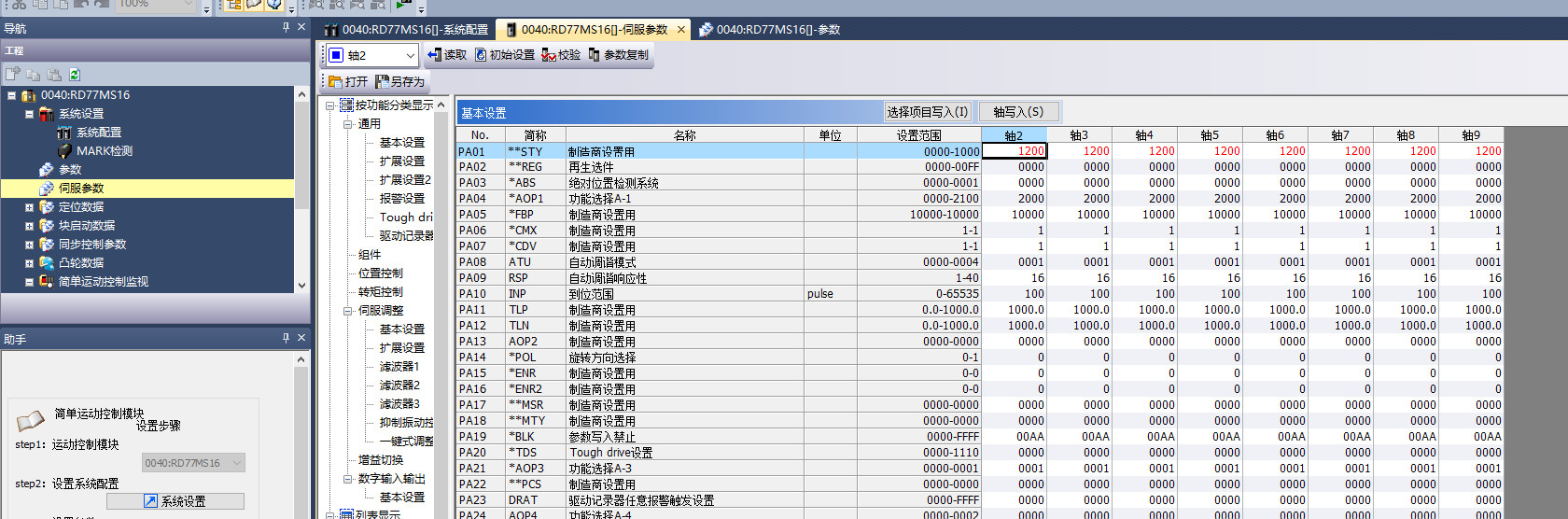Click the PA01 value cell for 轴2
Screen dimensions: 1568x519
(x=1015, y=151)
